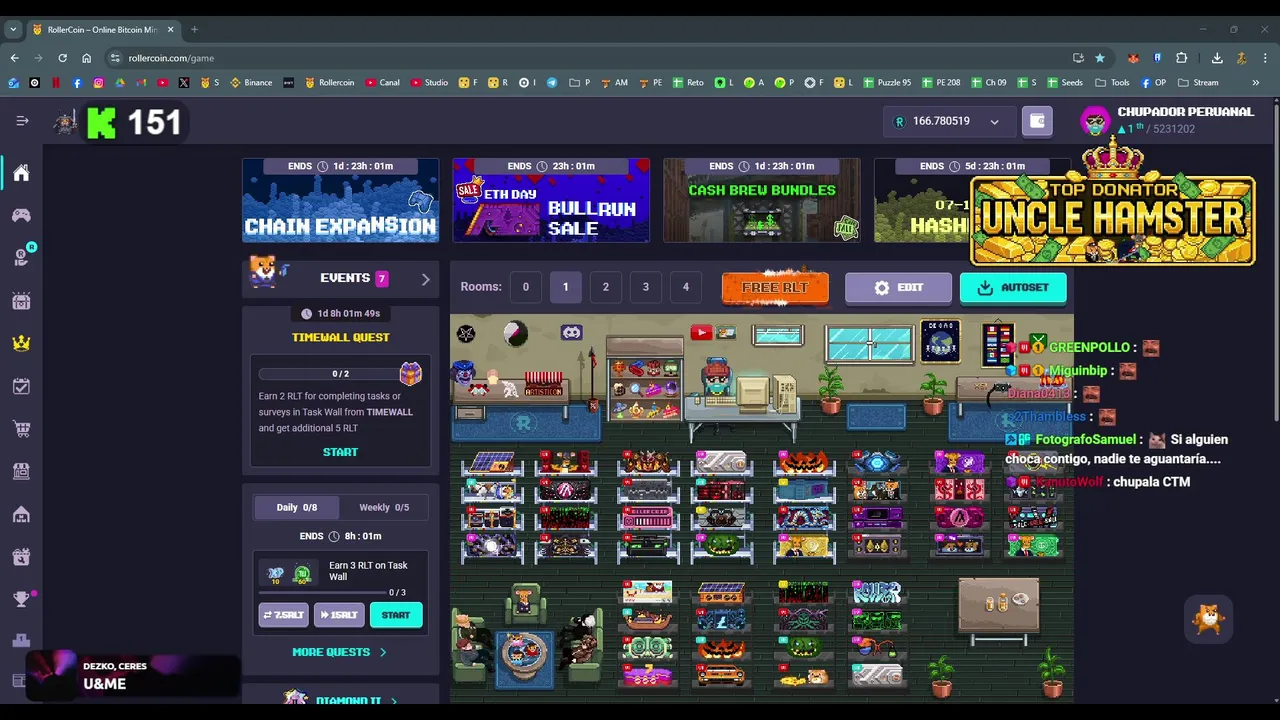The width and height of the screenshot is (1280, 720).
Task: Click the EDIT room button
Action: [898, 288]
